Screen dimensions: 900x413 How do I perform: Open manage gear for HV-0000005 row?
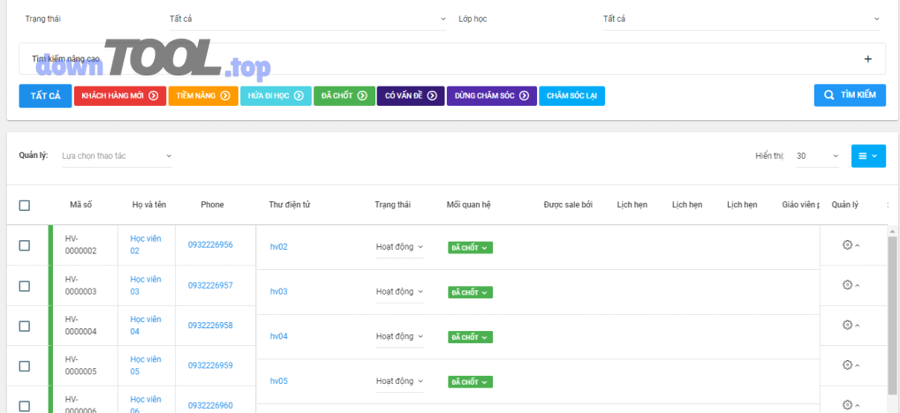tap(847, 365)
